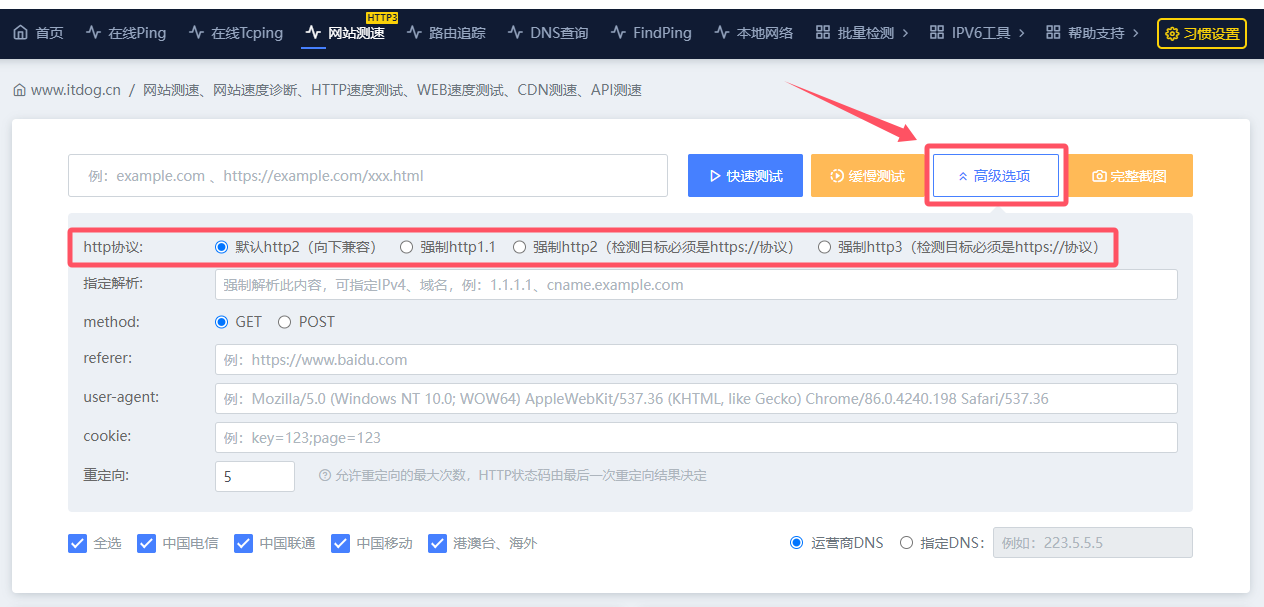Click the play icon on 快速测试 button
This screenshot has height=607, width=1264.
pos(714,176)
